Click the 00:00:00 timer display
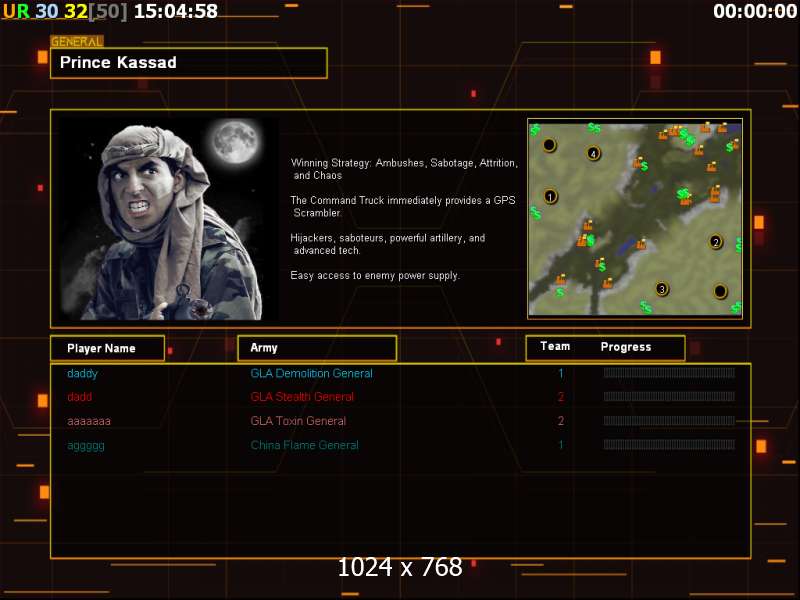 pos(755,11)
